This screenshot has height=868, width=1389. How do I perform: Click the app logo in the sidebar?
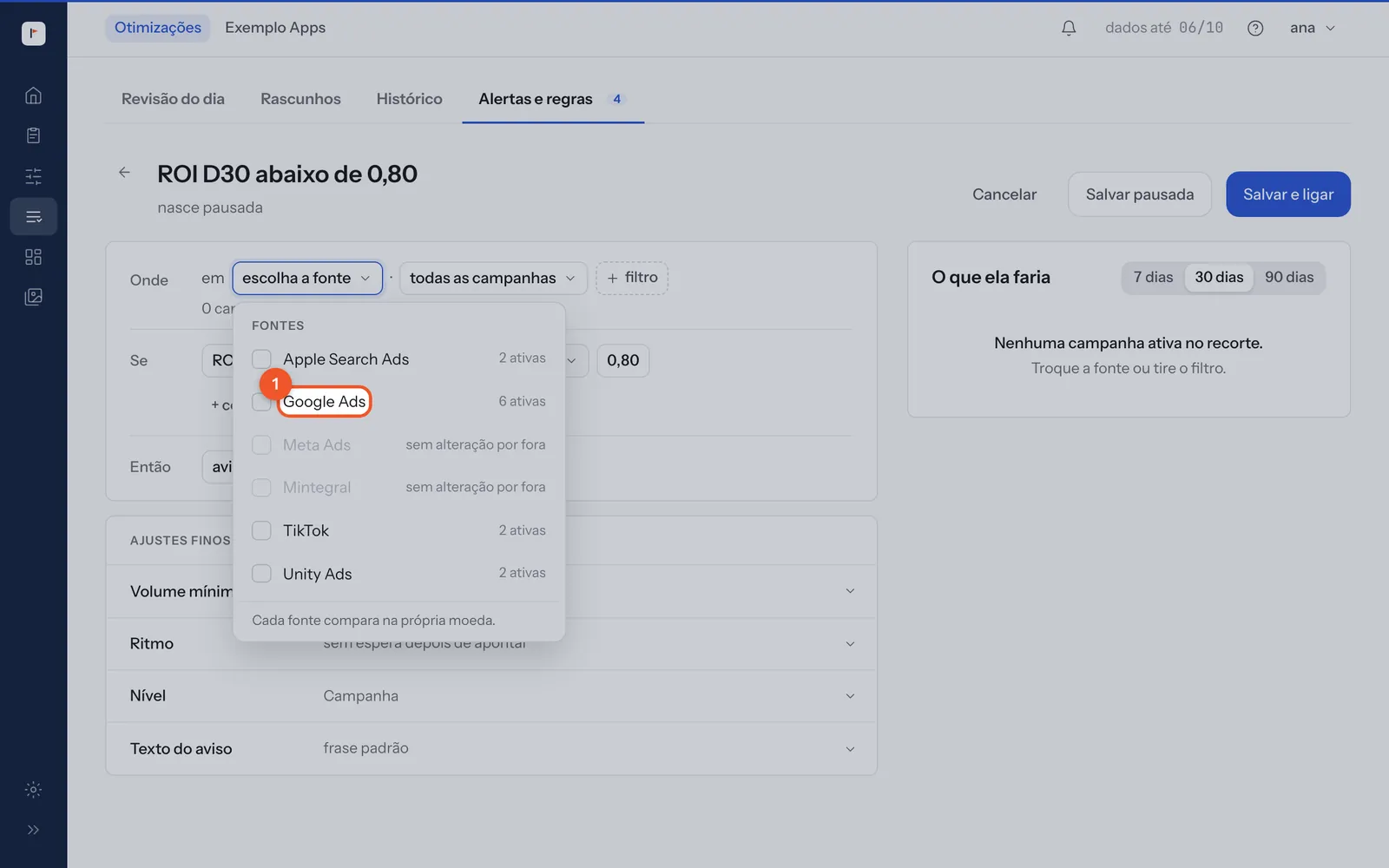(x=33, y=33)
